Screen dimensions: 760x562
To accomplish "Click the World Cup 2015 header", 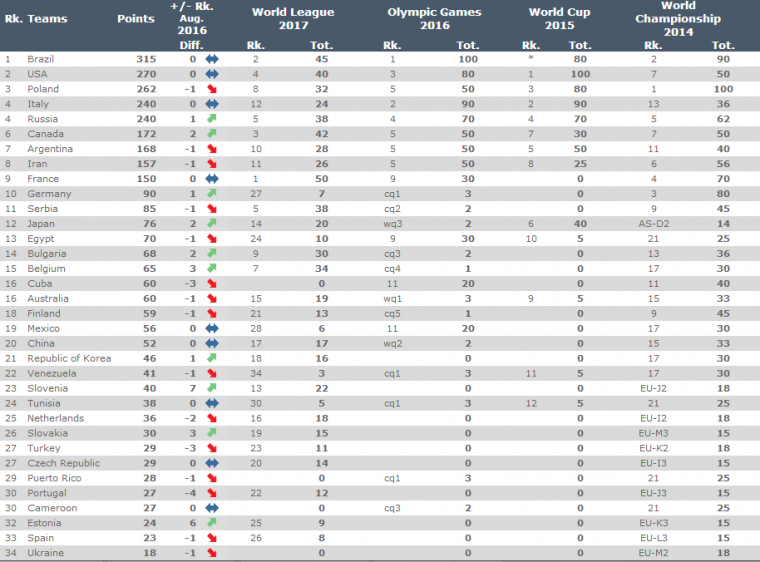I will [x=559, y=18].
